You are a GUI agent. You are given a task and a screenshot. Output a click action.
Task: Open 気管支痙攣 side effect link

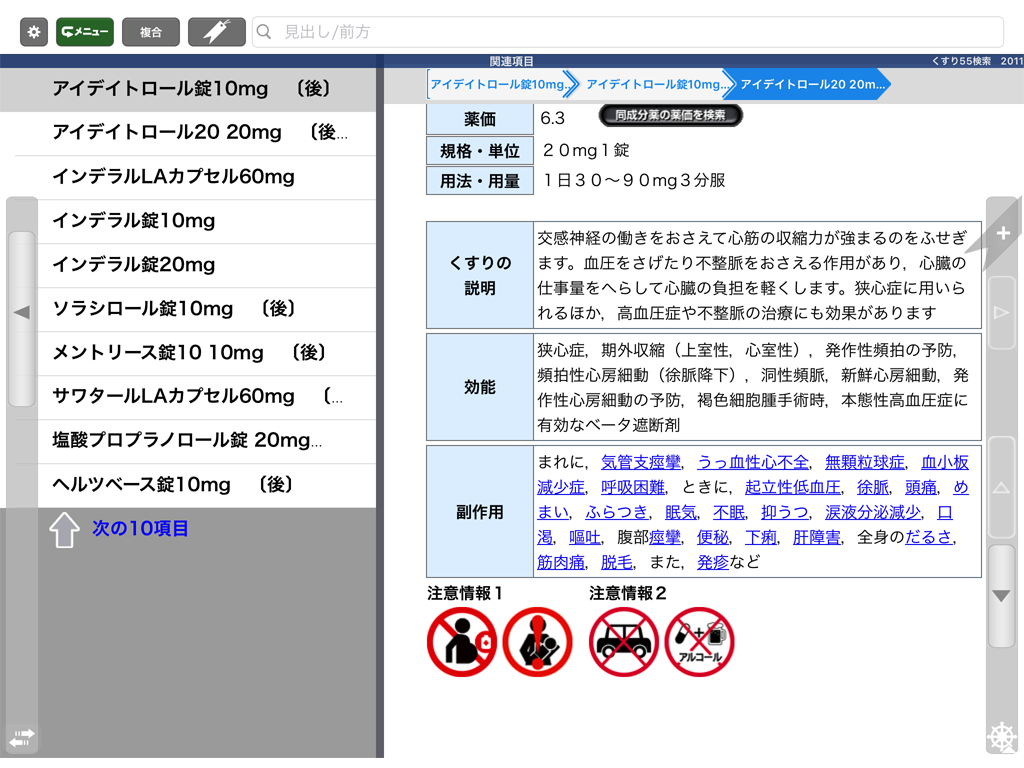click(x=641, y=462)
